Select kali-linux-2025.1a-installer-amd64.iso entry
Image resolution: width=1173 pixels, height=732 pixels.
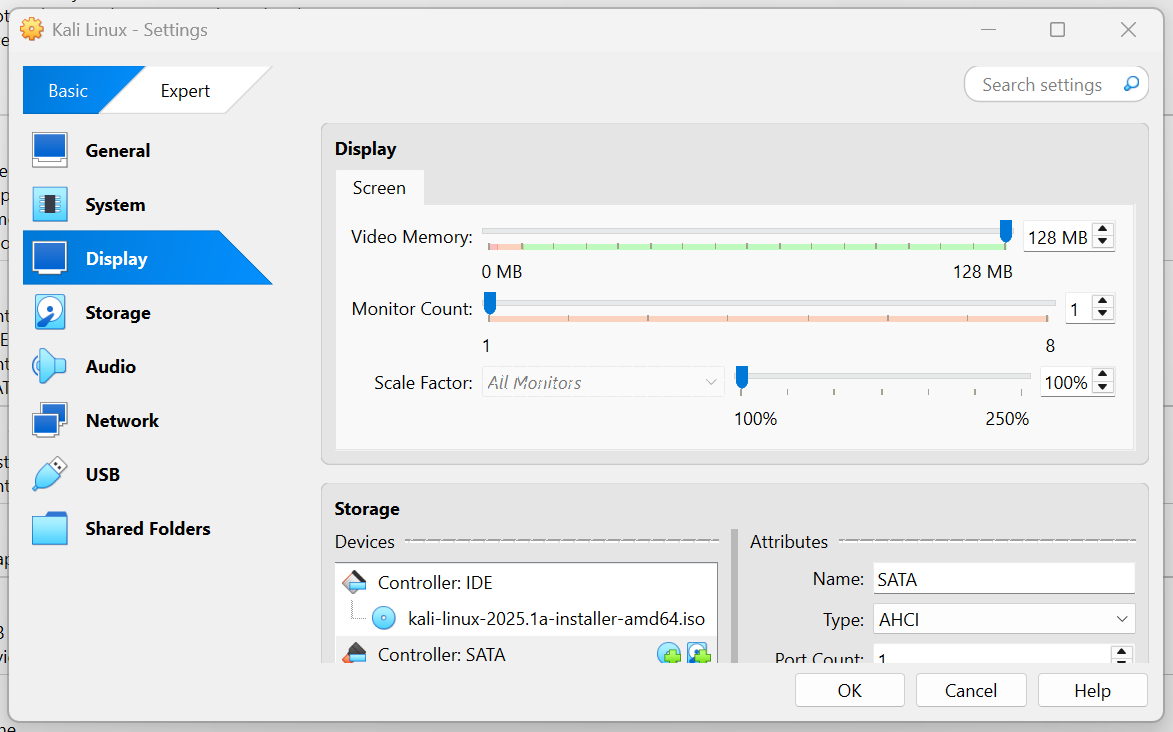point(526,618)
